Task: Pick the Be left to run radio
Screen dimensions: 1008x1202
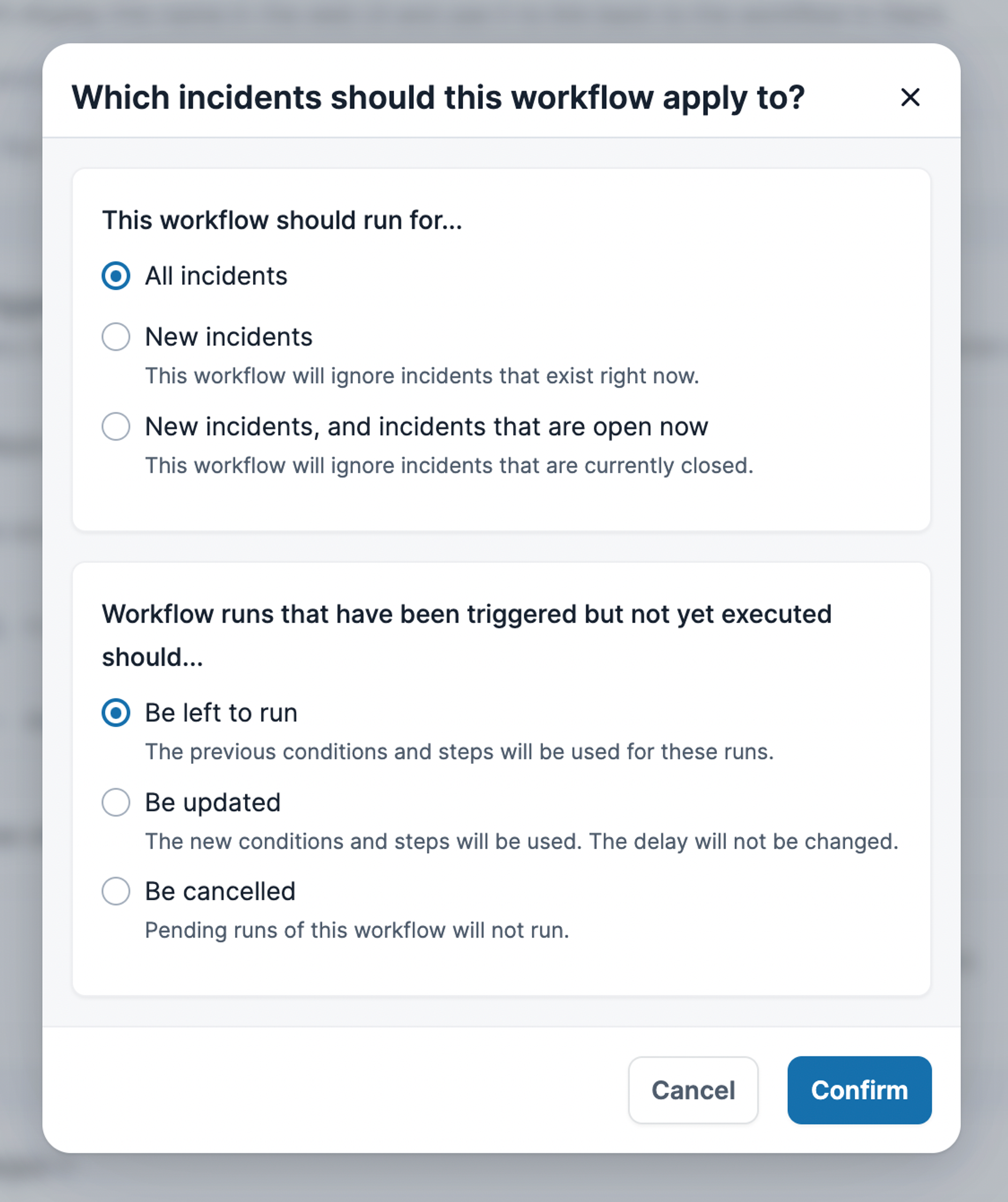Action: pyautogui.click(x=116, y=712)
